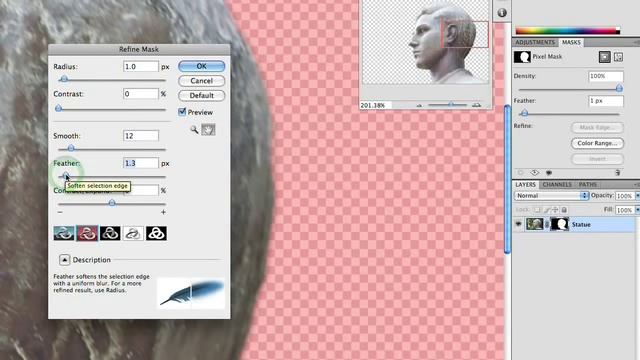640x360 pixels.
Task: Click the lock position icon
Action: [555, 210]
